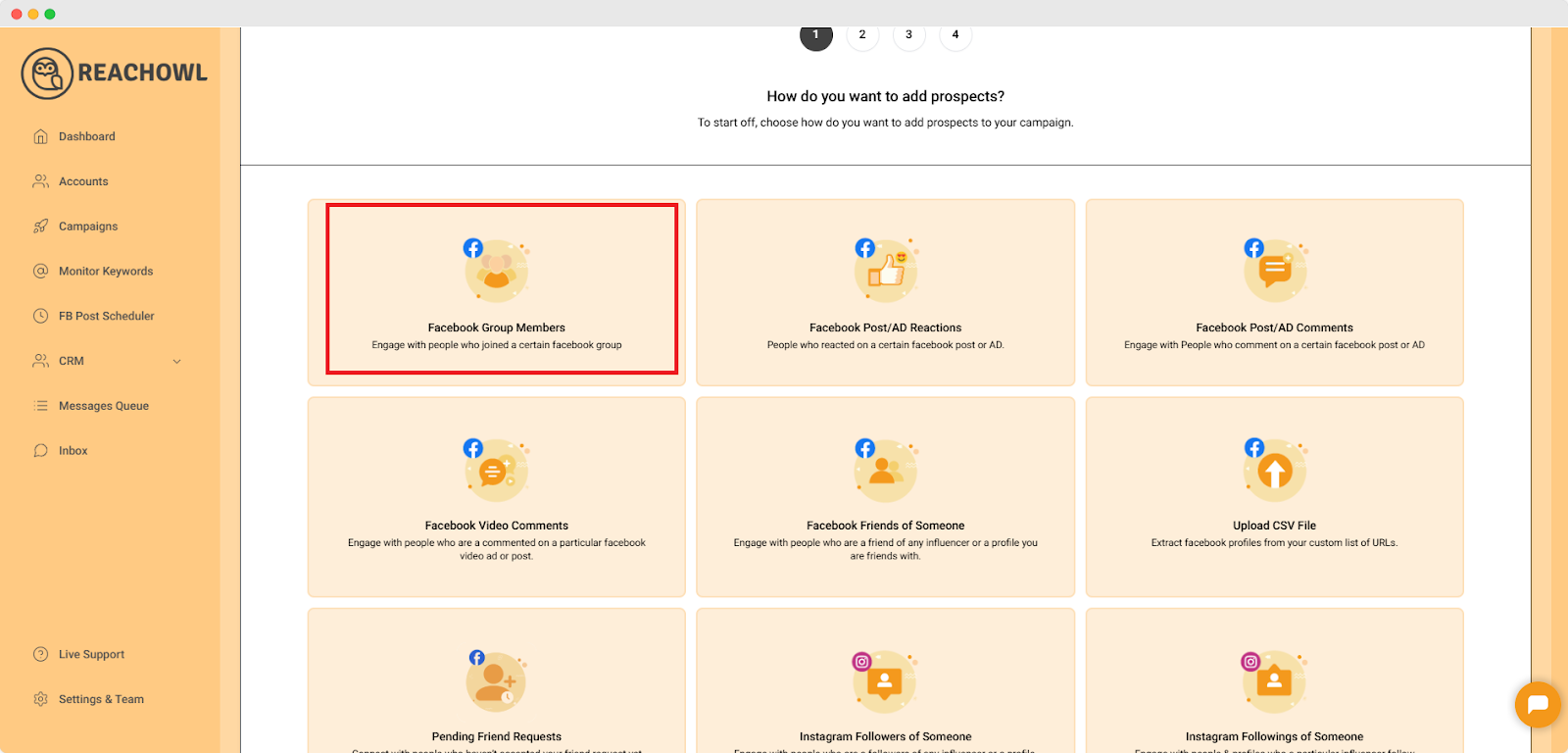This screenshot has height=753, width=1568.
Task: Select the Facebook Group Members title
Action: point(497,327)
